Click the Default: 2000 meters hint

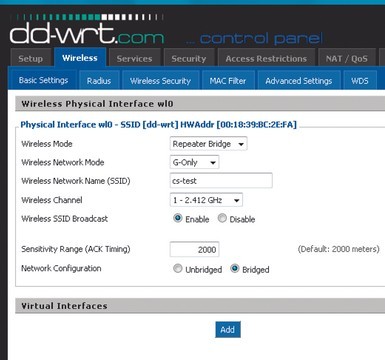click(x=338, y=249)
